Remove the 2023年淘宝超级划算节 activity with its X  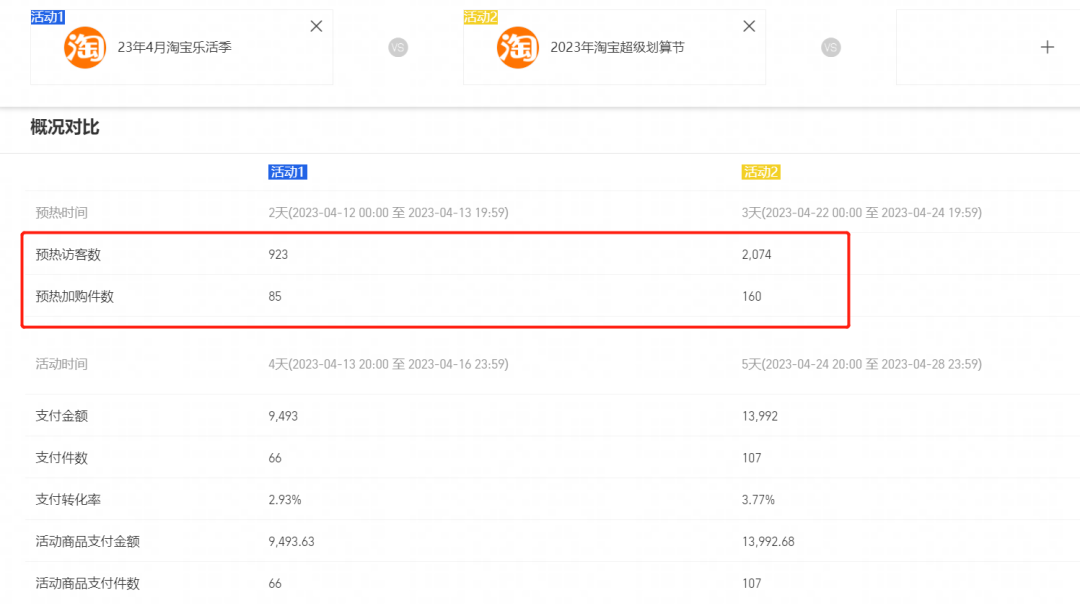[x=749, y=26]
